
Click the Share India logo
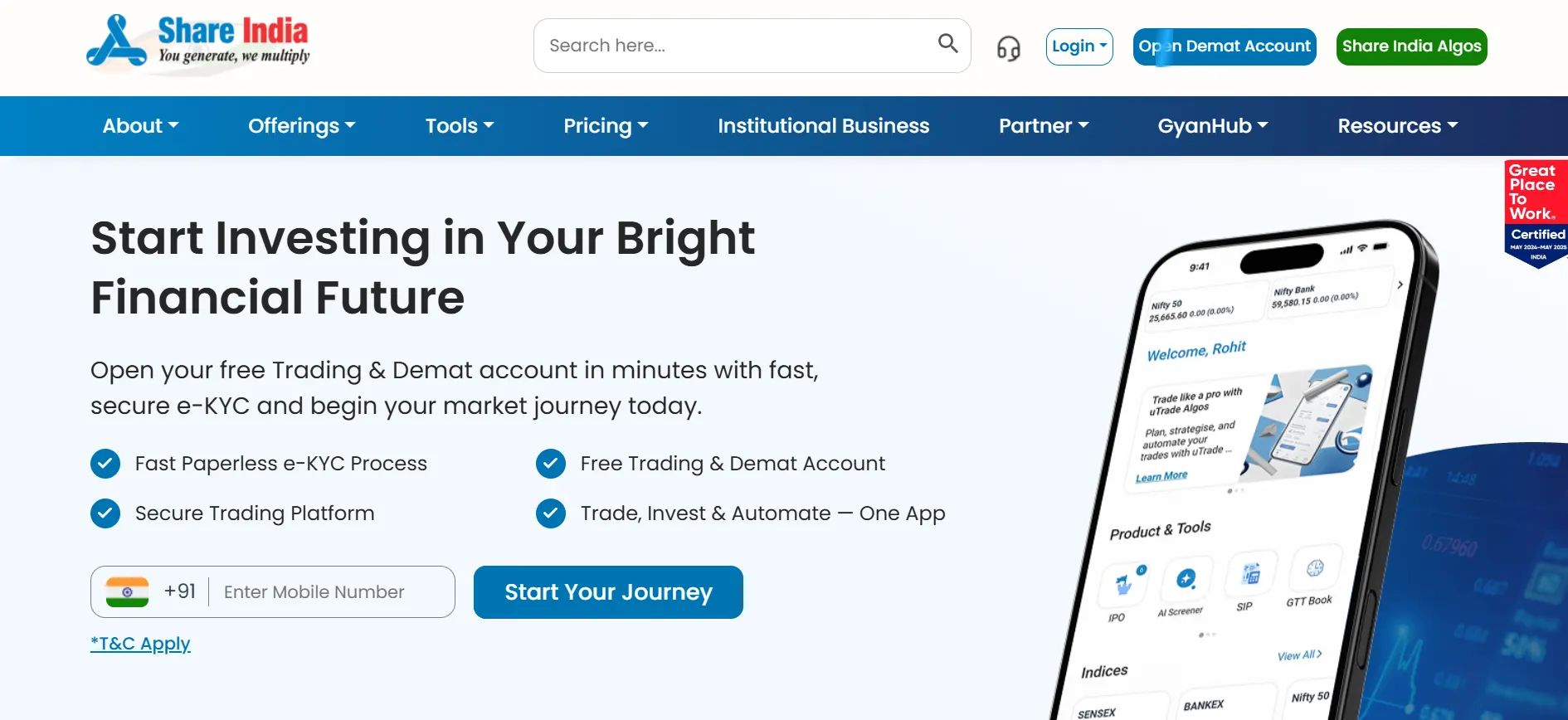point(198,41)
